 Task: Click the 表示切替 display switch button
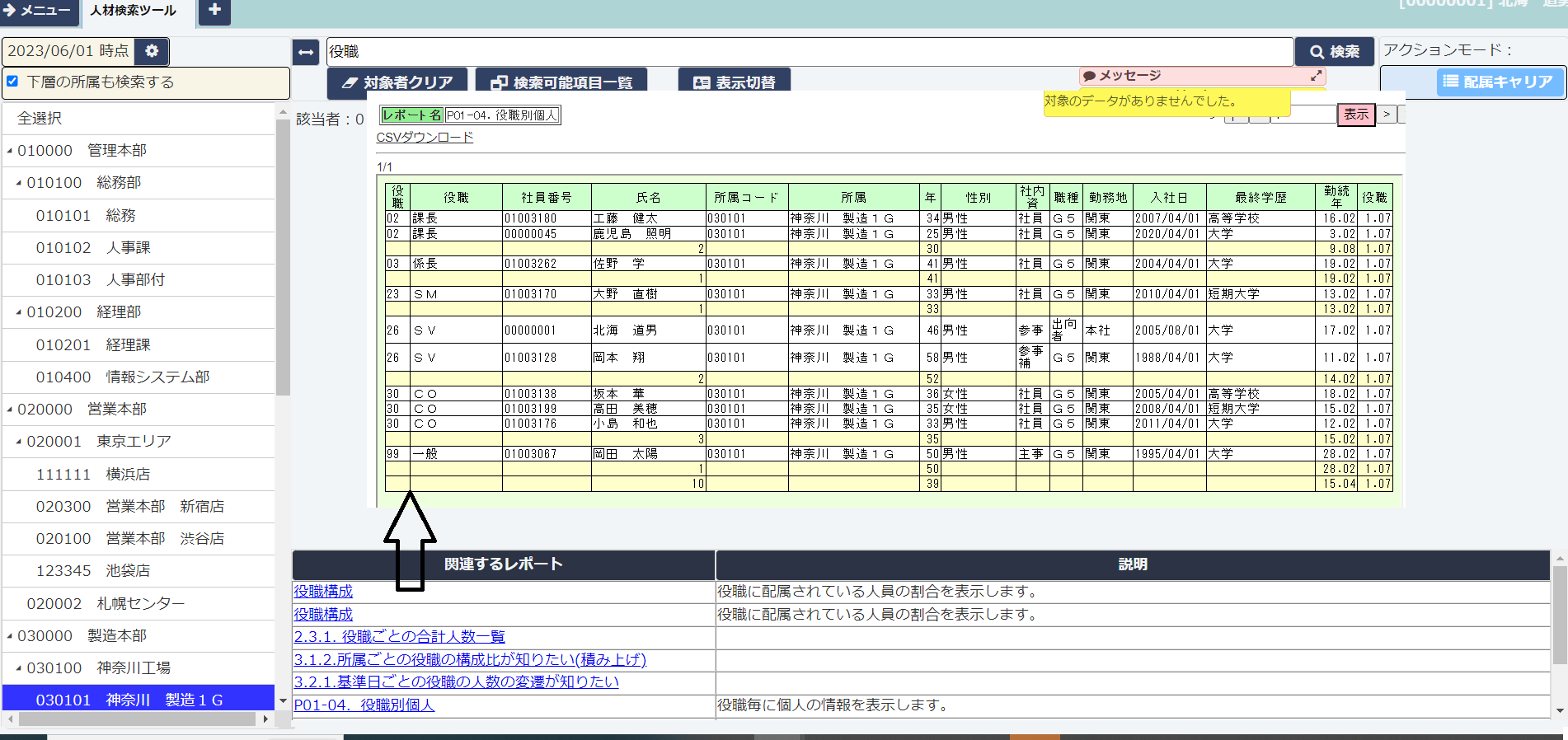click(734, 82)
